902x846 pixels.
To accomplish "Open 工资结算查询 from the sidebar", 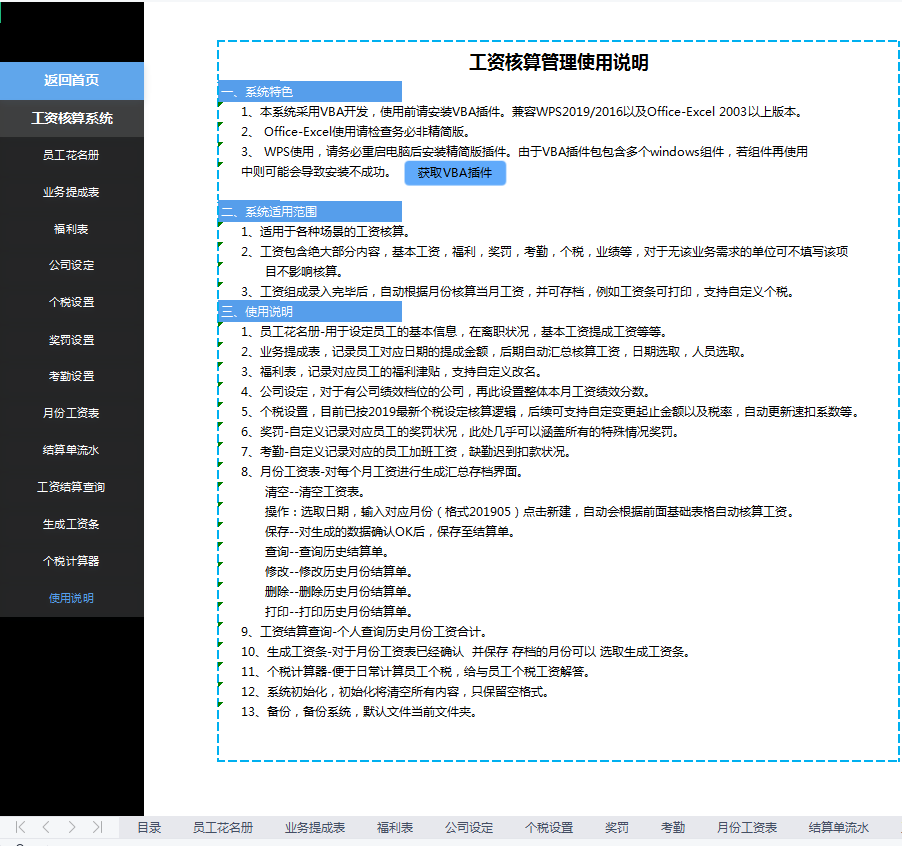I will [72, 487].
